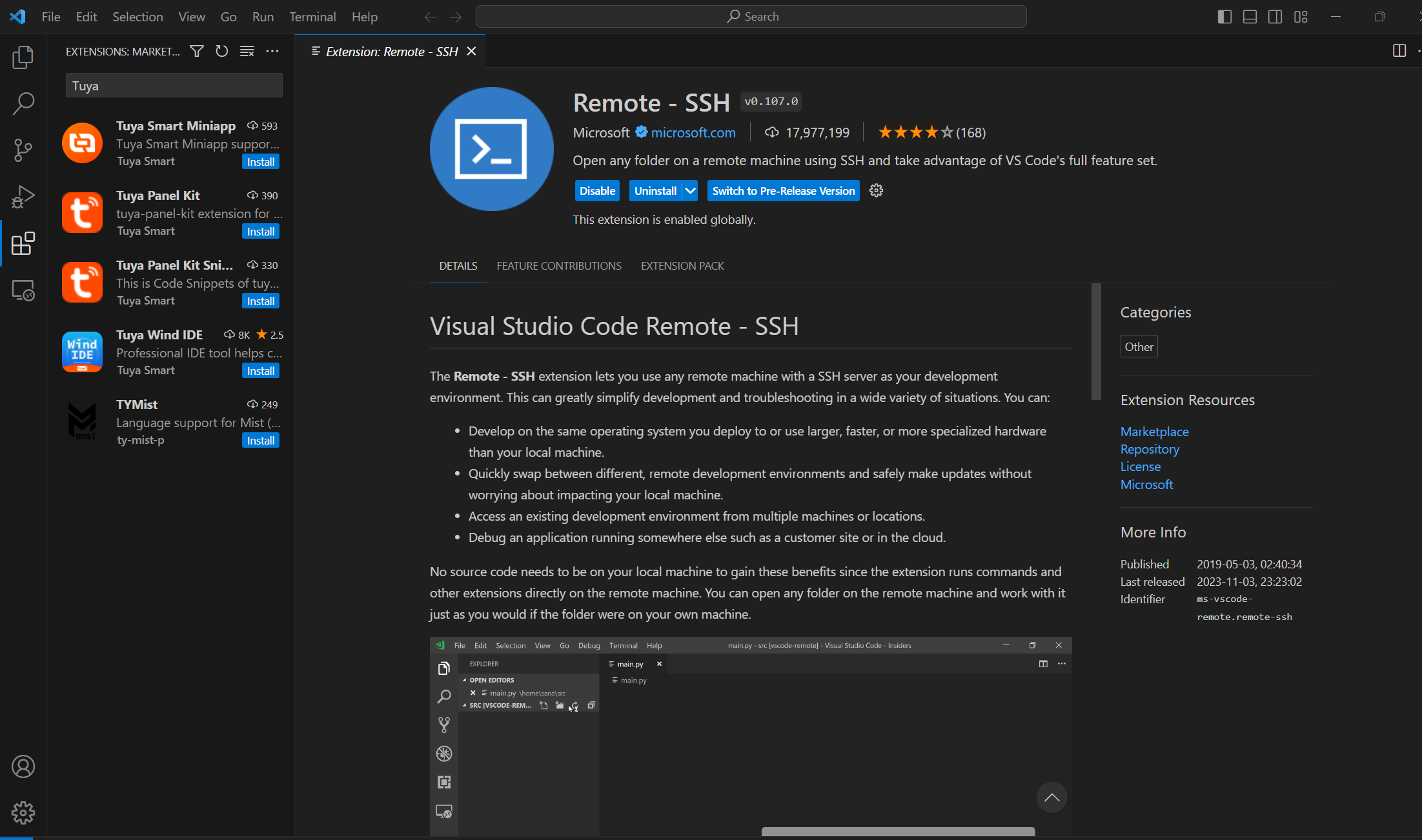
Task: Open the Go menu
Action: click(229, 17)
